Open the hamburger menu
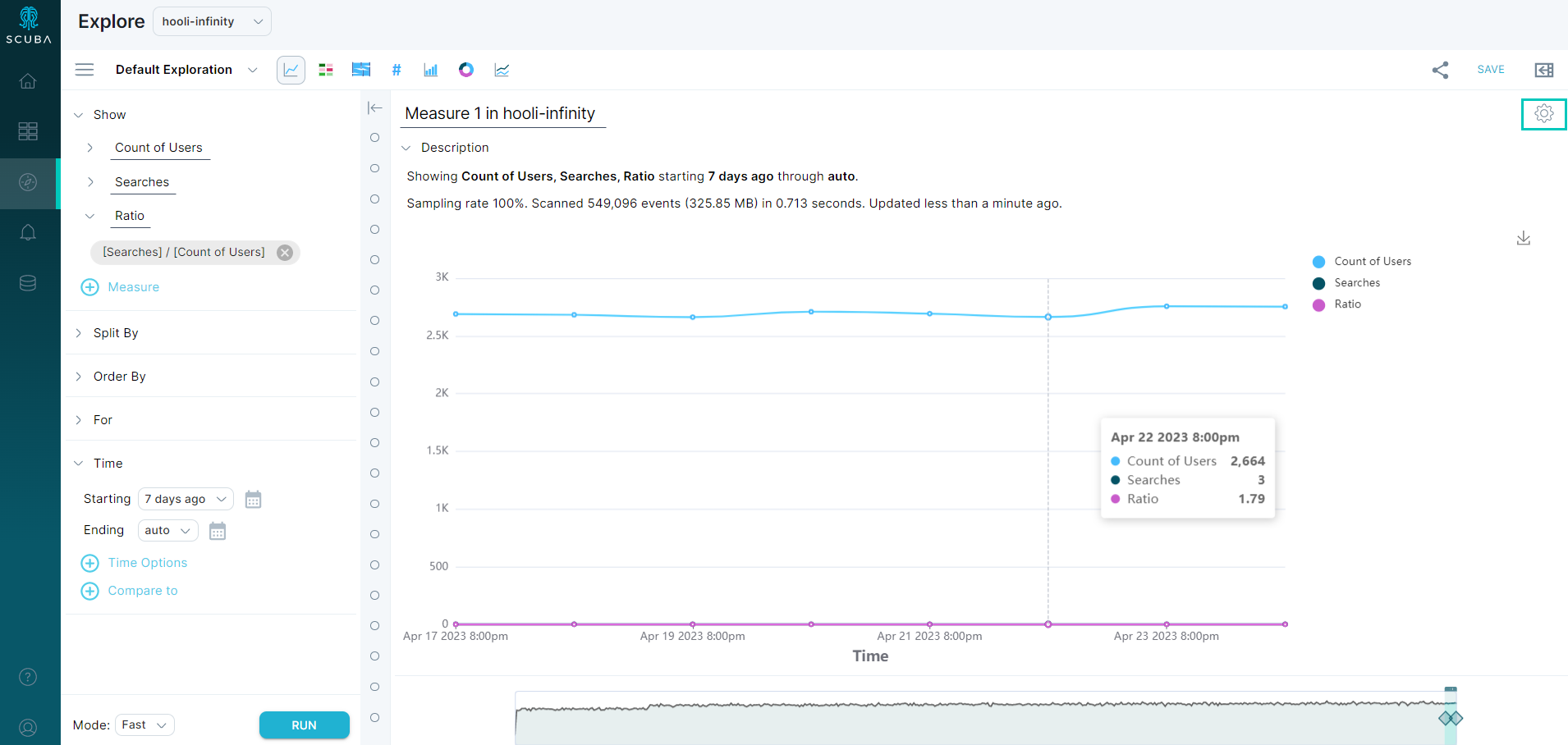Screen dimensions: 1568x745 coord(85,70)
